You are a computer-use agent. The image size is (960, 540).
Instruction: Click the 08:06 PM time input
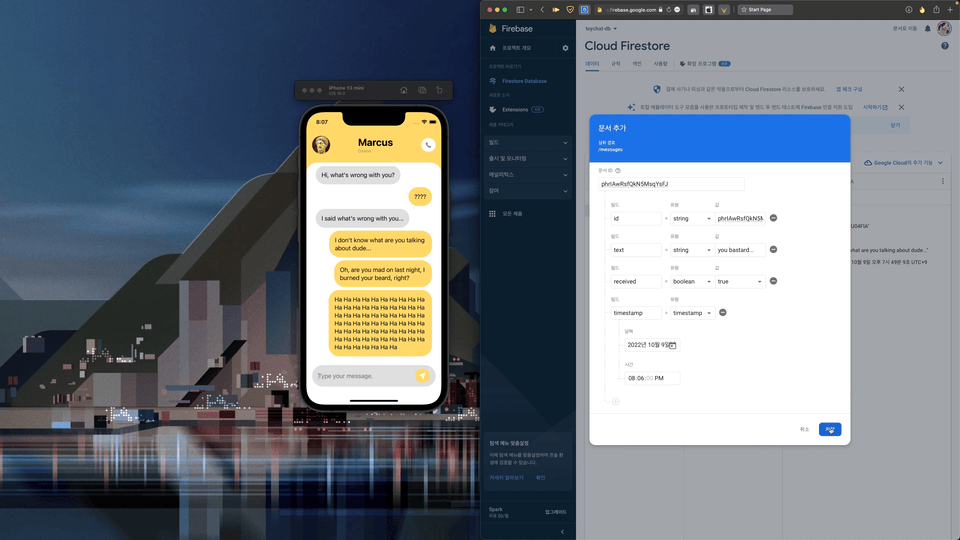[652, 378]
